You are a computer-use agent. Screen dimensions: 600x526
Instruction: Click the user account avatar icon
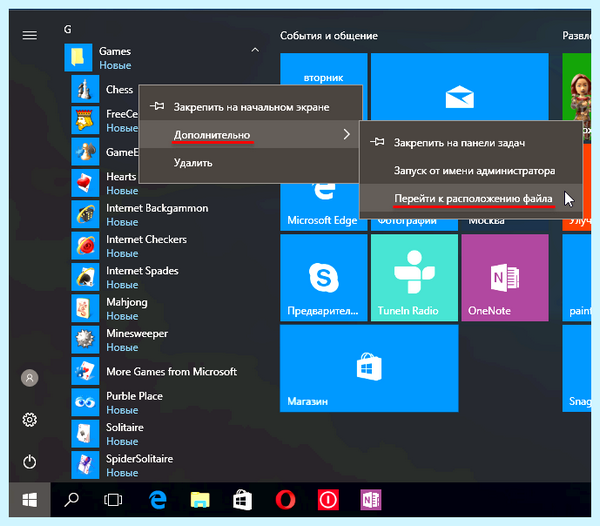coord(29,378)
